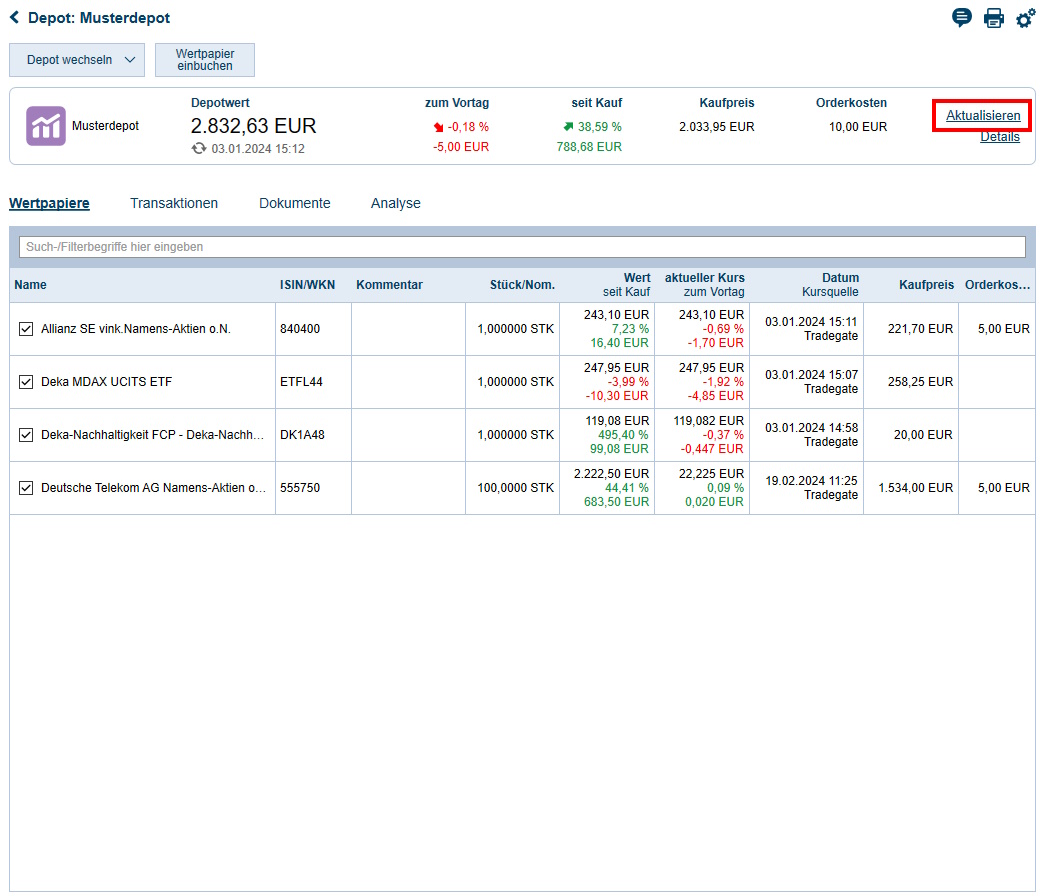Image resolution: width=1041 pixels, height=896 pixels.
Task: Click the 100,0000 STK quantity cell
Action: tap(515, 488)
